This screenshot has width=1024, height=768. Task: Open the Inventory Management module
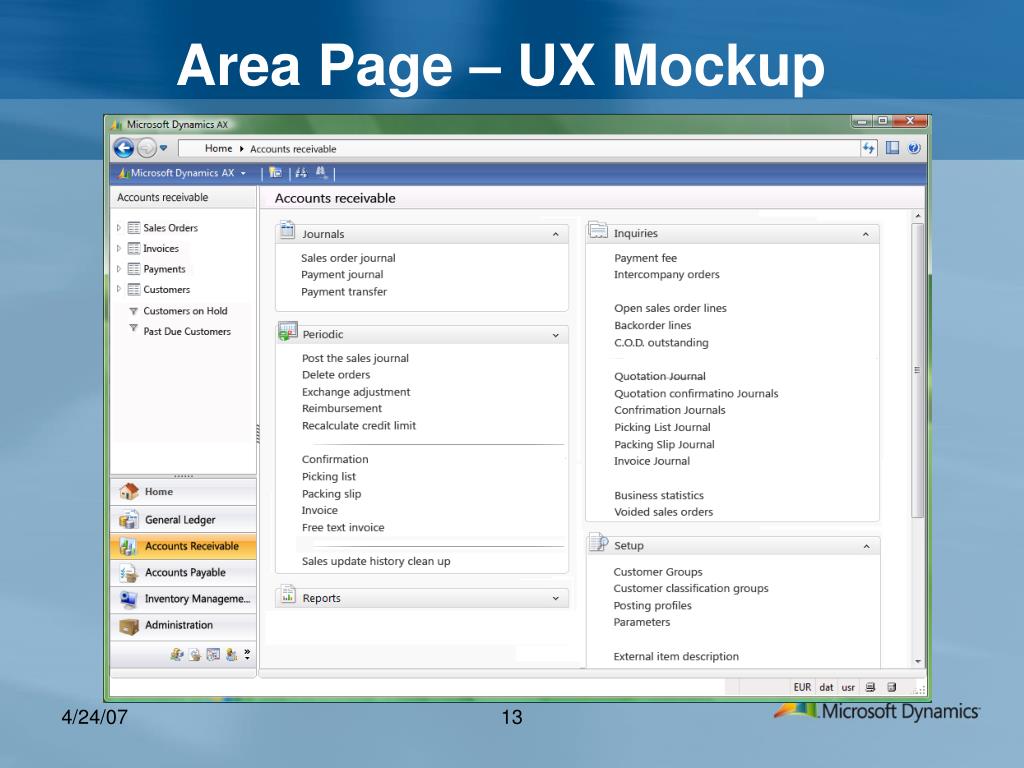[184, 598]
